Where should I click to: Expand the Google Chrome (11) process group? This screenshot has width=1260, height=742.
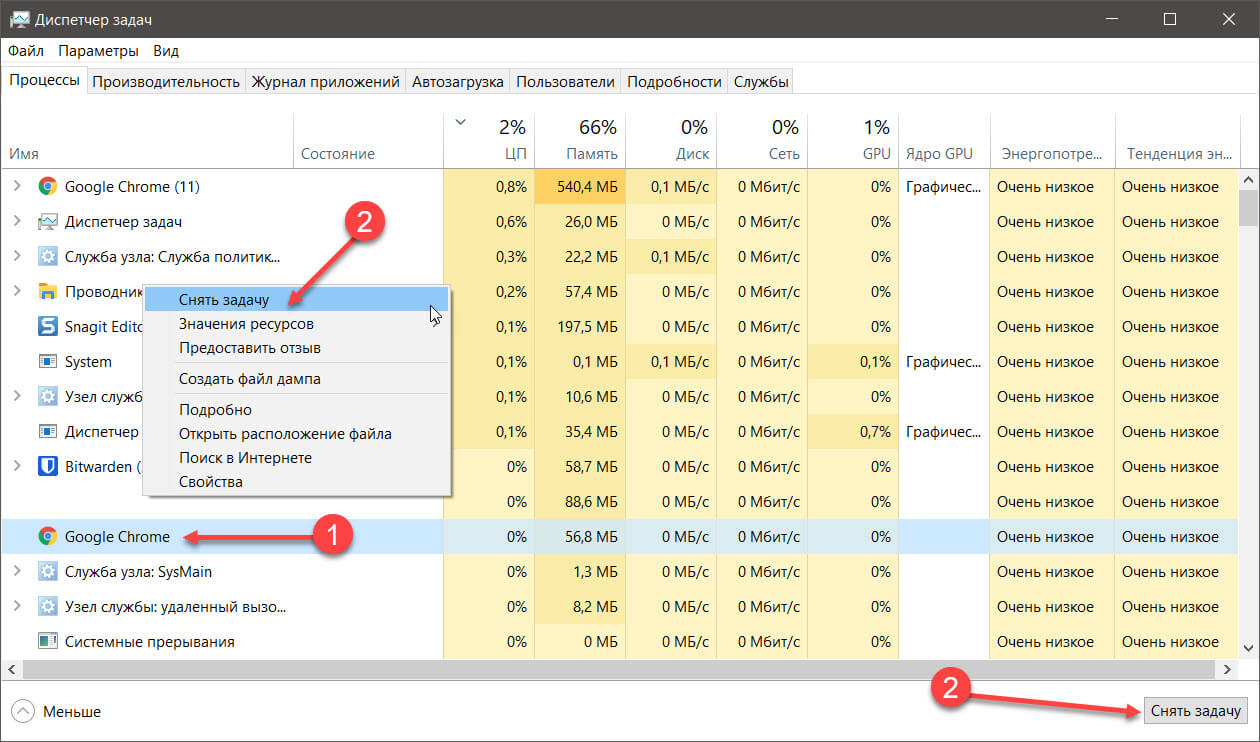point(16,187)
